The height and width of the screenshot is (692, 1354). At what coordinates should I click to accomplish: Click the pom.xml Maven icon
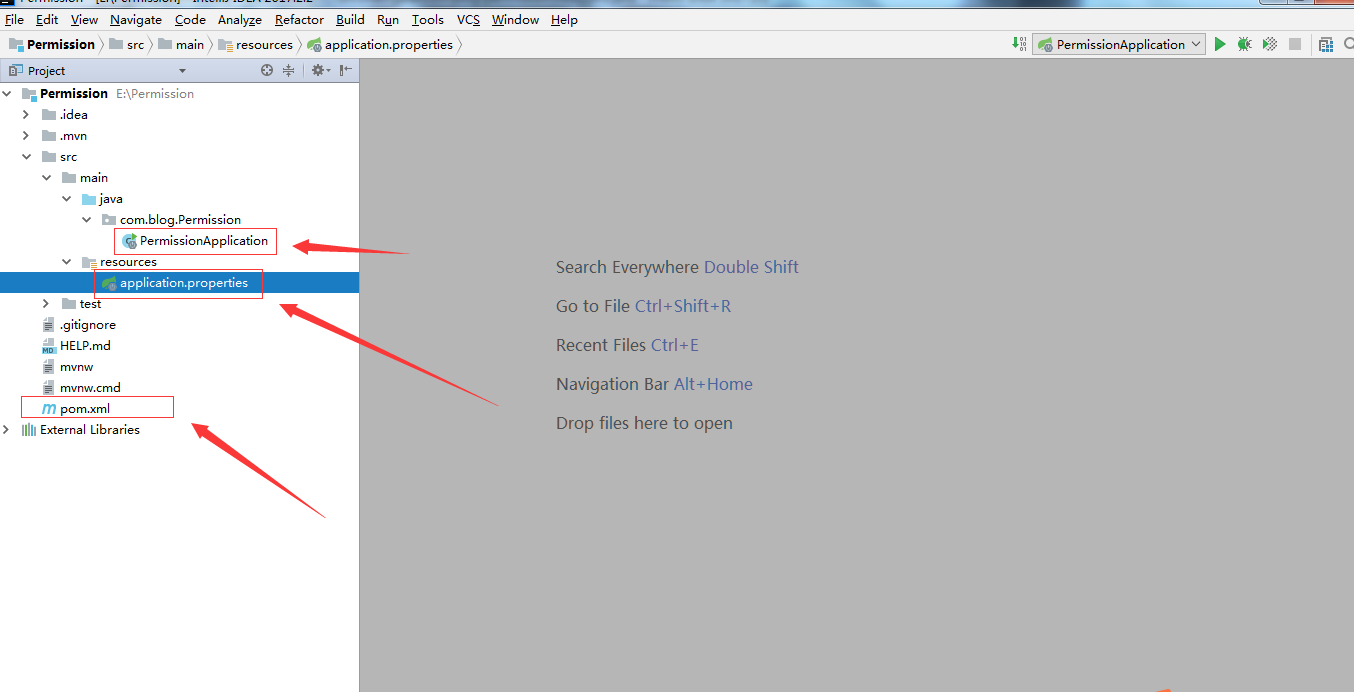click(x=49, y=409)
